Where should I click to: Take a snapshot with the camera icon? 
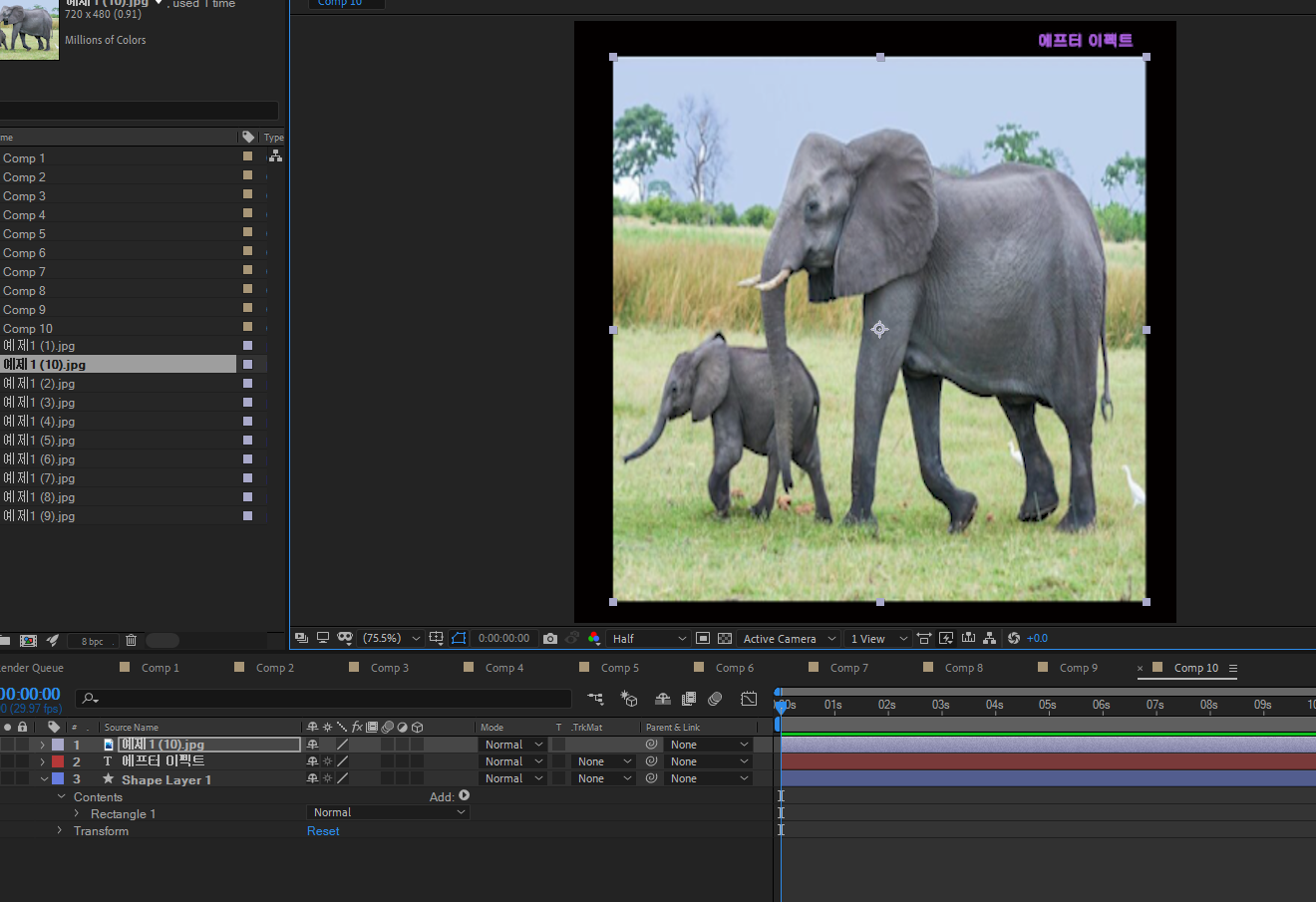[550, 639]
